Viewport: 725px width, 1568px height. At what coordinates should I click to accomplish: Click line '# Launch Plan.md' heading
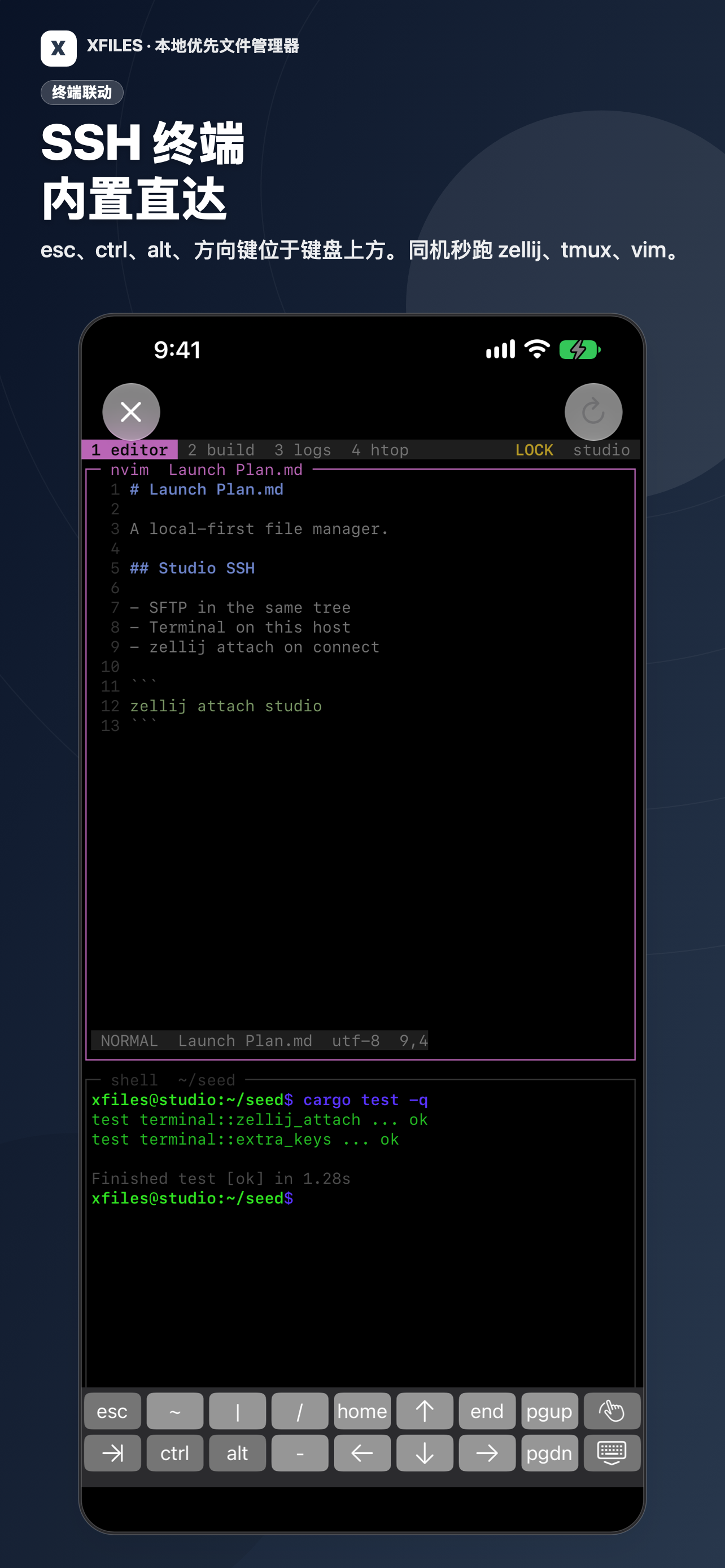pyautogui.click(x=206, y=489)
